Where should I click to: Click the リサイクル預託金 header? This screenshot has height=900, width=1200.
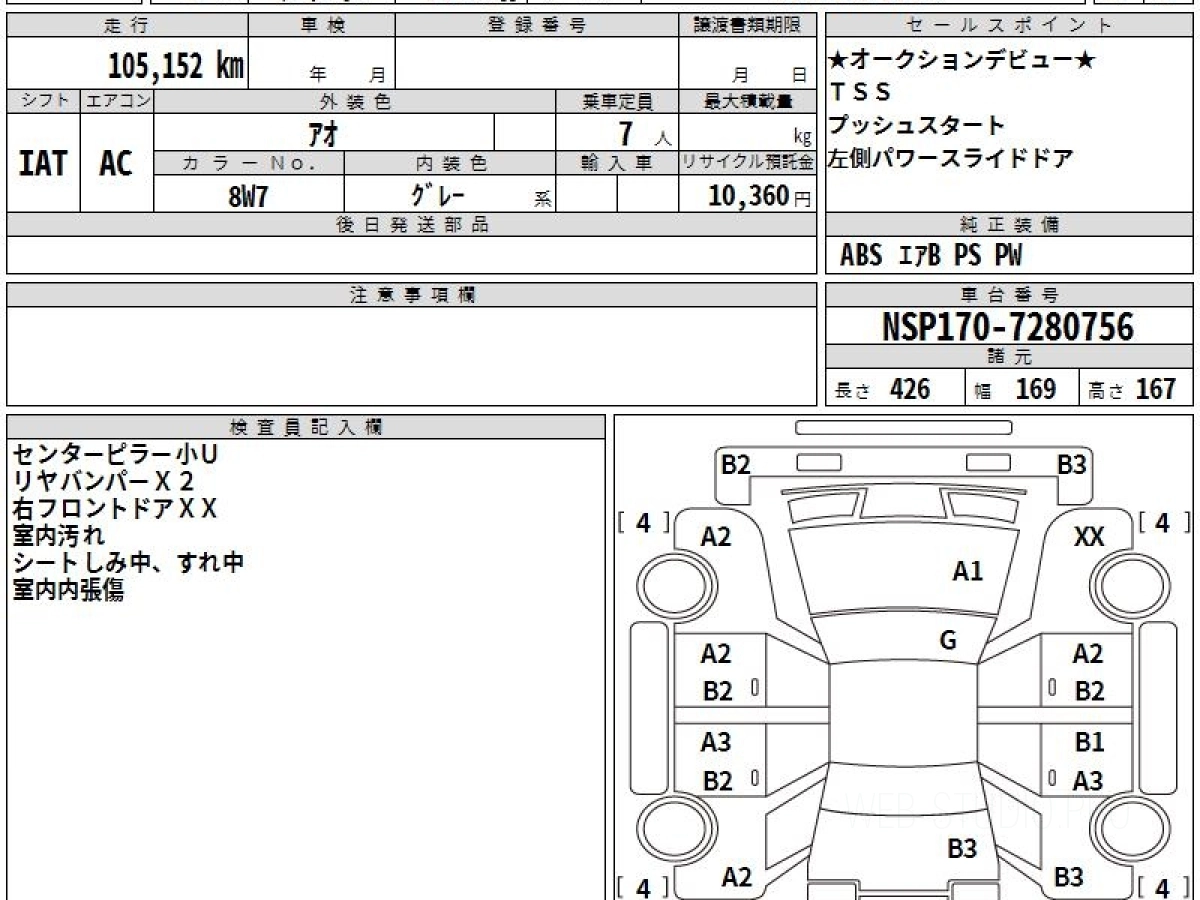click(x=747, y=163)
